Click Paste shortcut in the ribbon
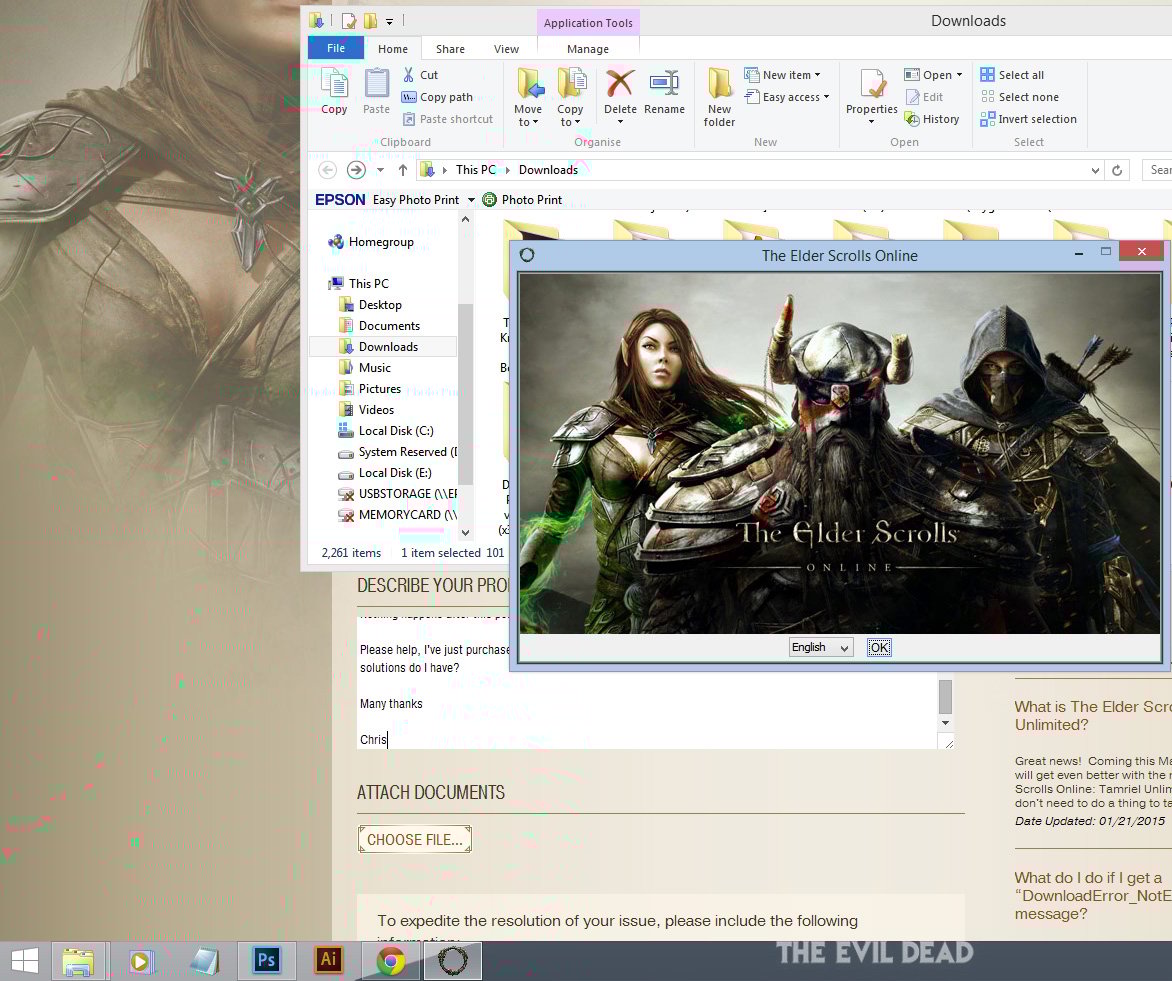The height and width of the screenshot is (981, 1172). [448, 119]
